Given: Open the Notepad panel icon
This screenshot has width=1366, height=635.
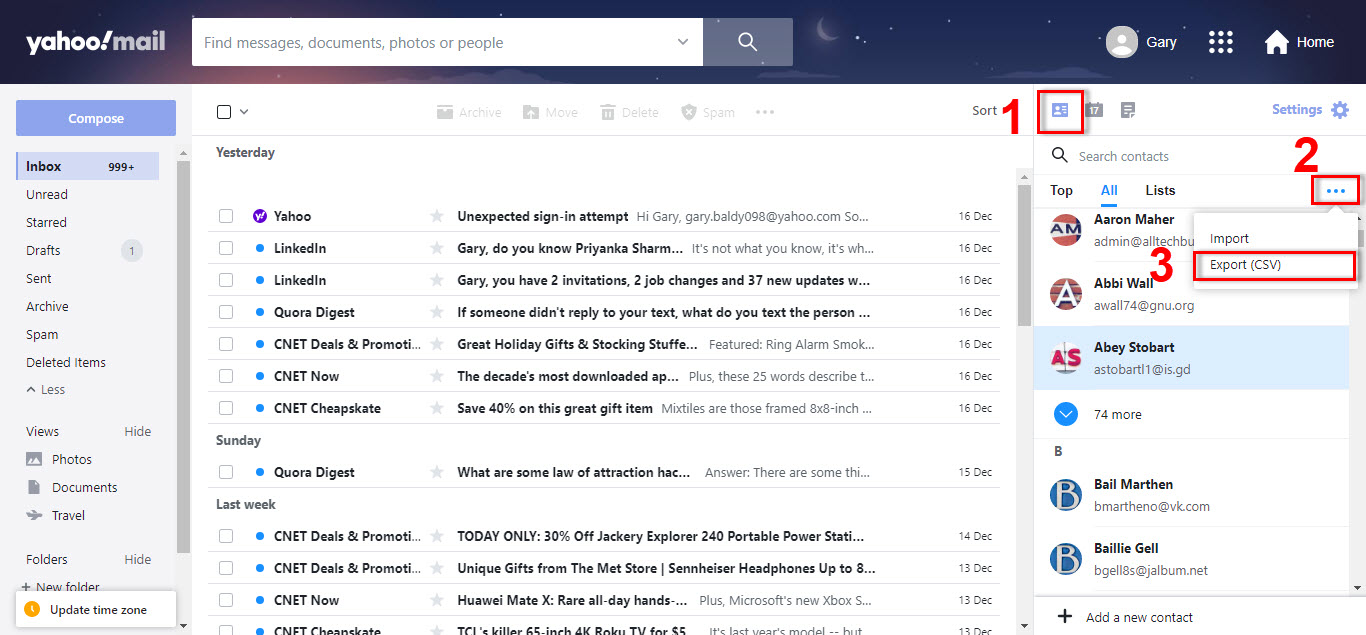Looking at the screenshot, I should [1128, 110].
